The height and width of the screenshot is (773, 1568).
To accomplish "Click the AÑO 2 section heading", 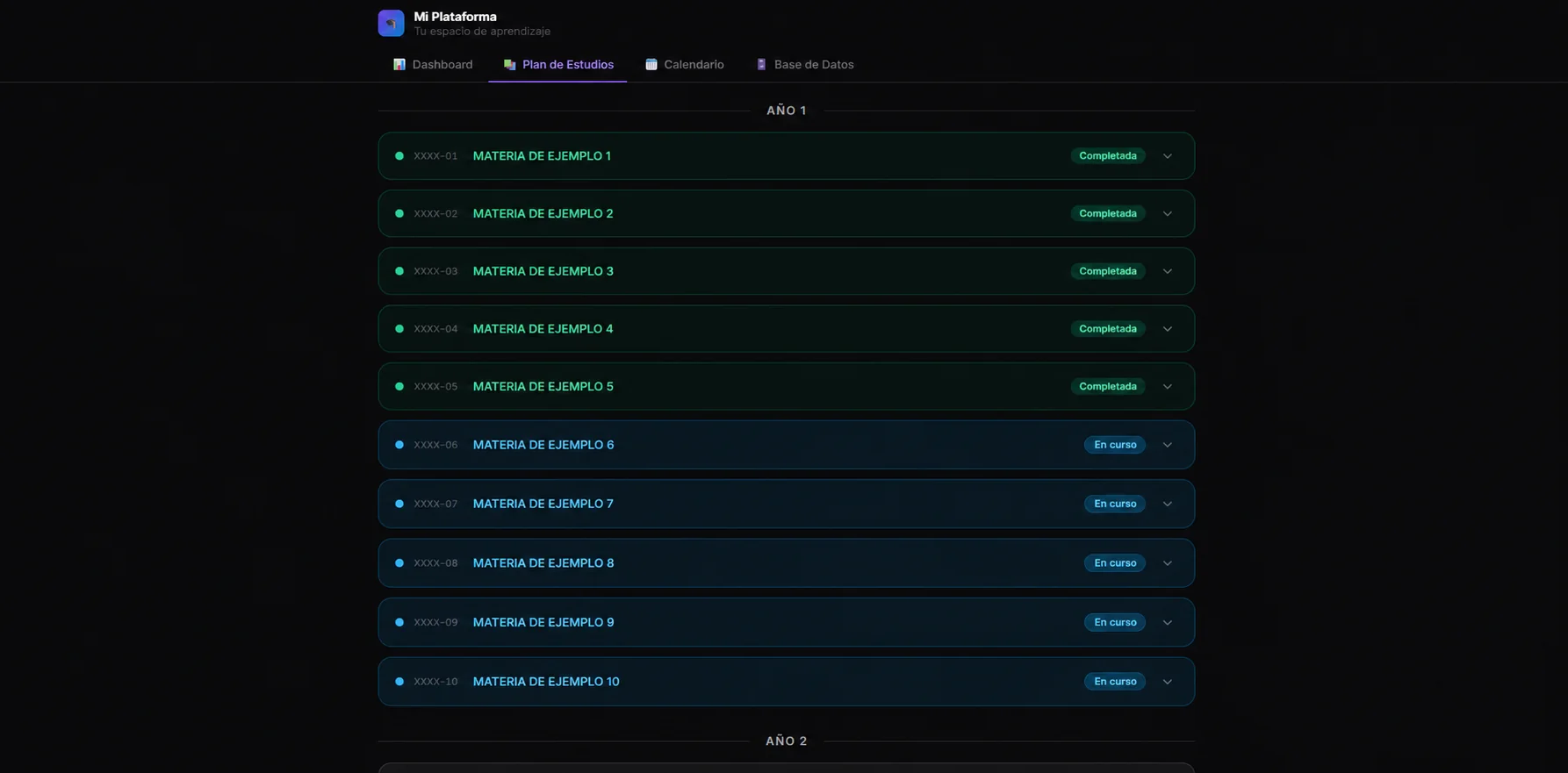I will pyautogui.click(x=786, y=741).
